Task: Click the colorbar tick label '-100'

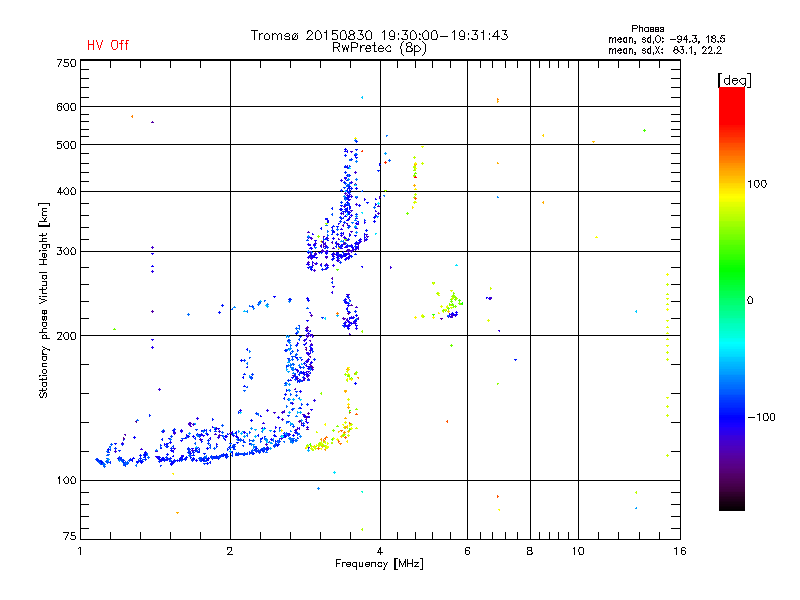Action: [761, 417]
